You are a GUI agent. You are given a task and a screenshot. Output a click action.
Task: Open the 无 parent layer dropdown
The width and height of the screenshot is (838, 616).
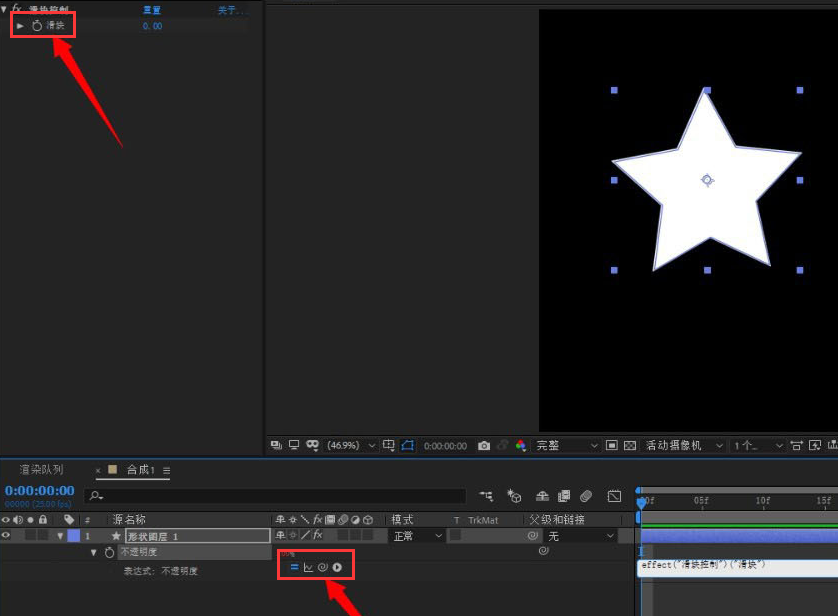coord(580,536)
